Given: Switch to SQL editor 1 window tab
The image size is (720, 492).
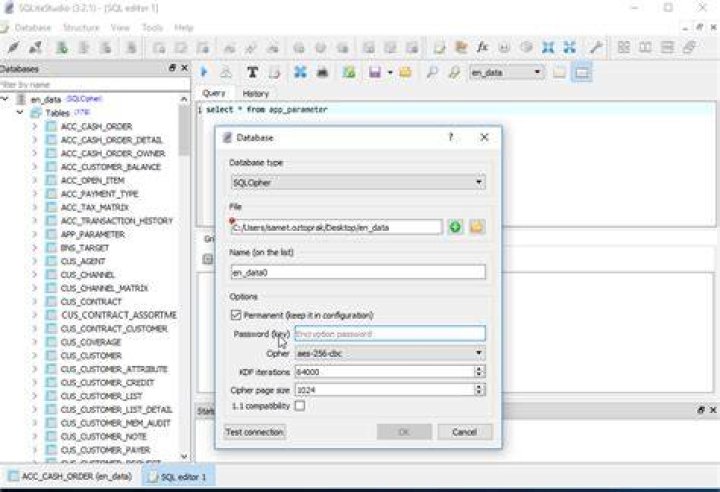Looking at the screenshot, I should click(x=178, y=477).
